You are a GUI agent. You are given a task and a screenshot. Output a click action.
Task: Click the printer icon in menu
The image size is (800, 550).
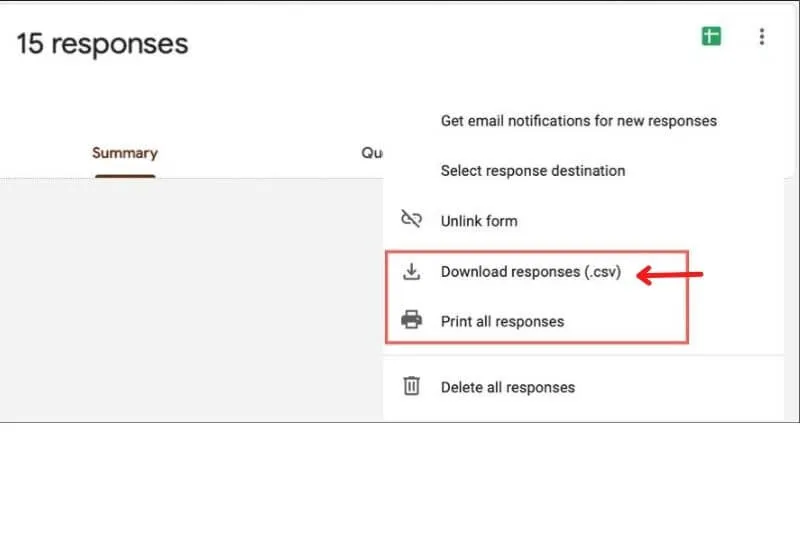(x=411, y=321)
